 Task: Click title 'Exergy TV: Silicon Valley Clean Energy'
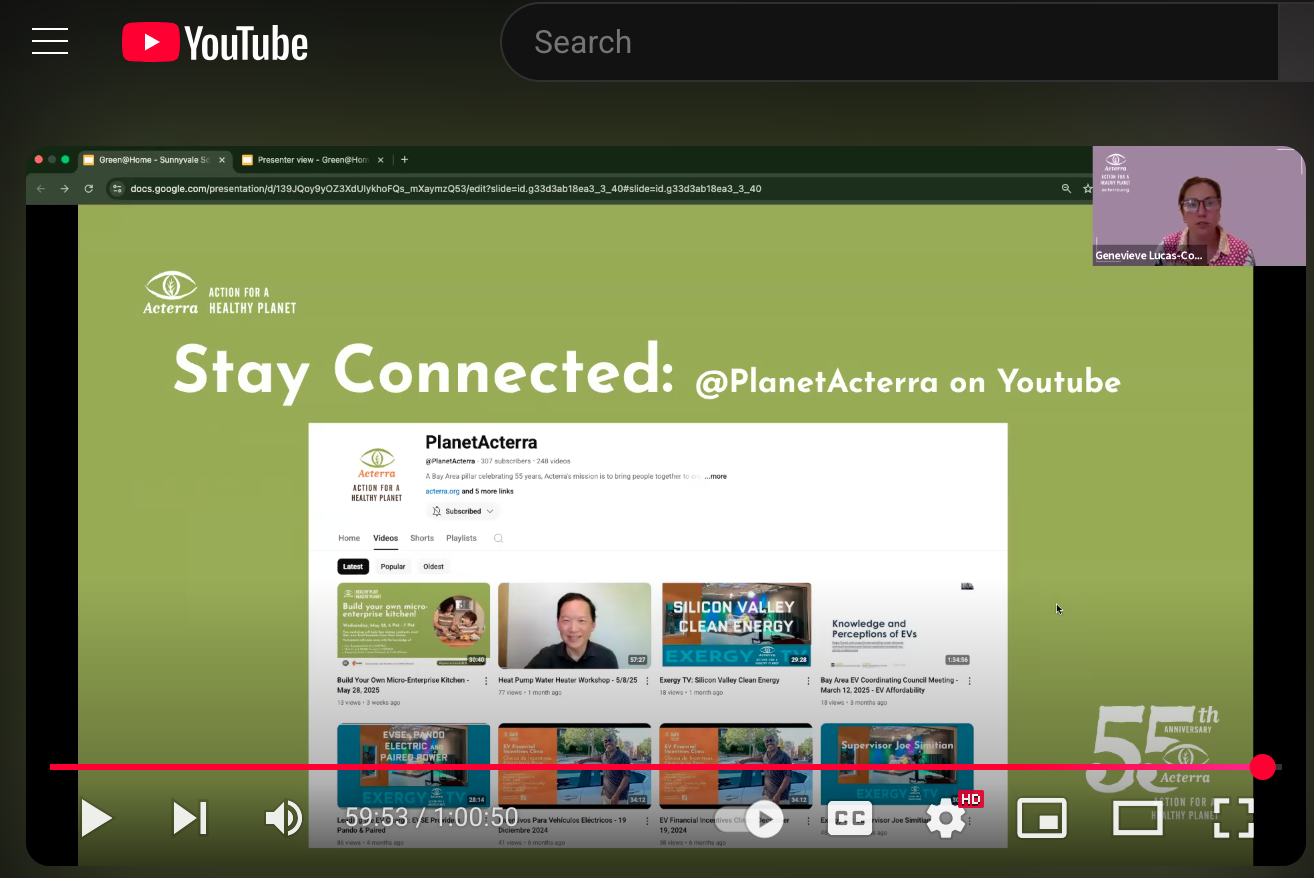pos(719,680)
